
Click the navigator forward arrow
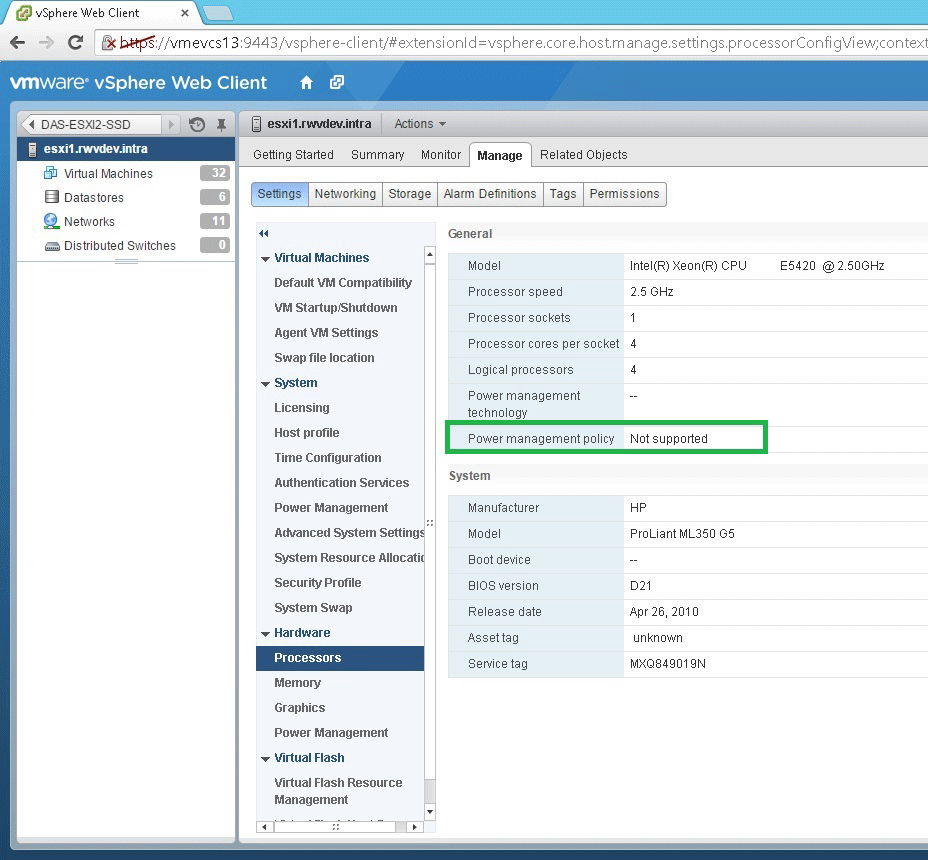171,124
